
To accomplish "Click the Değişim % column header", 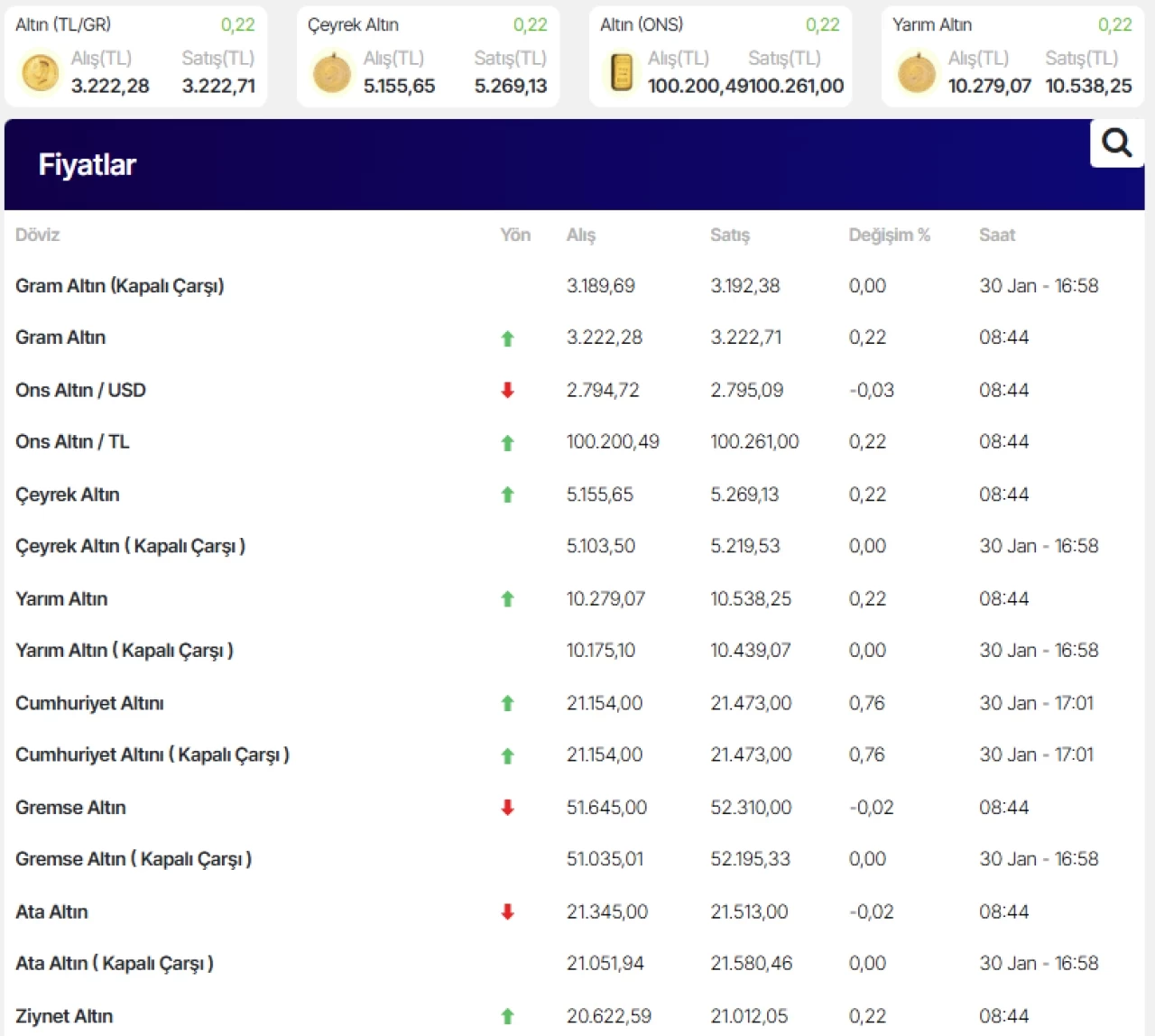I will (x=889, y=236).
